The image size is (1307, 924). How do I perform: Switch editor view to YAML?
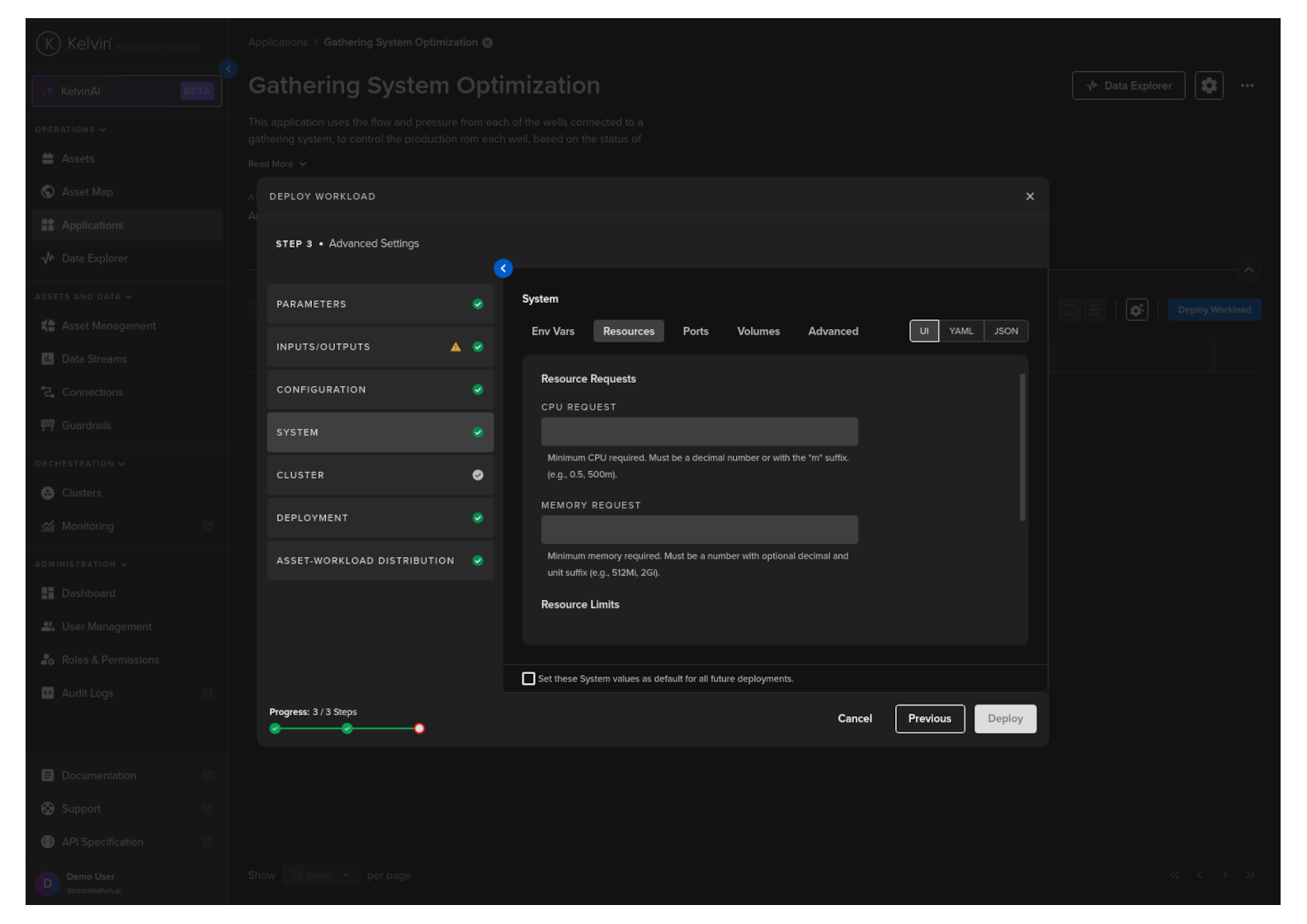pyautogui.click(x=960, y=332)
